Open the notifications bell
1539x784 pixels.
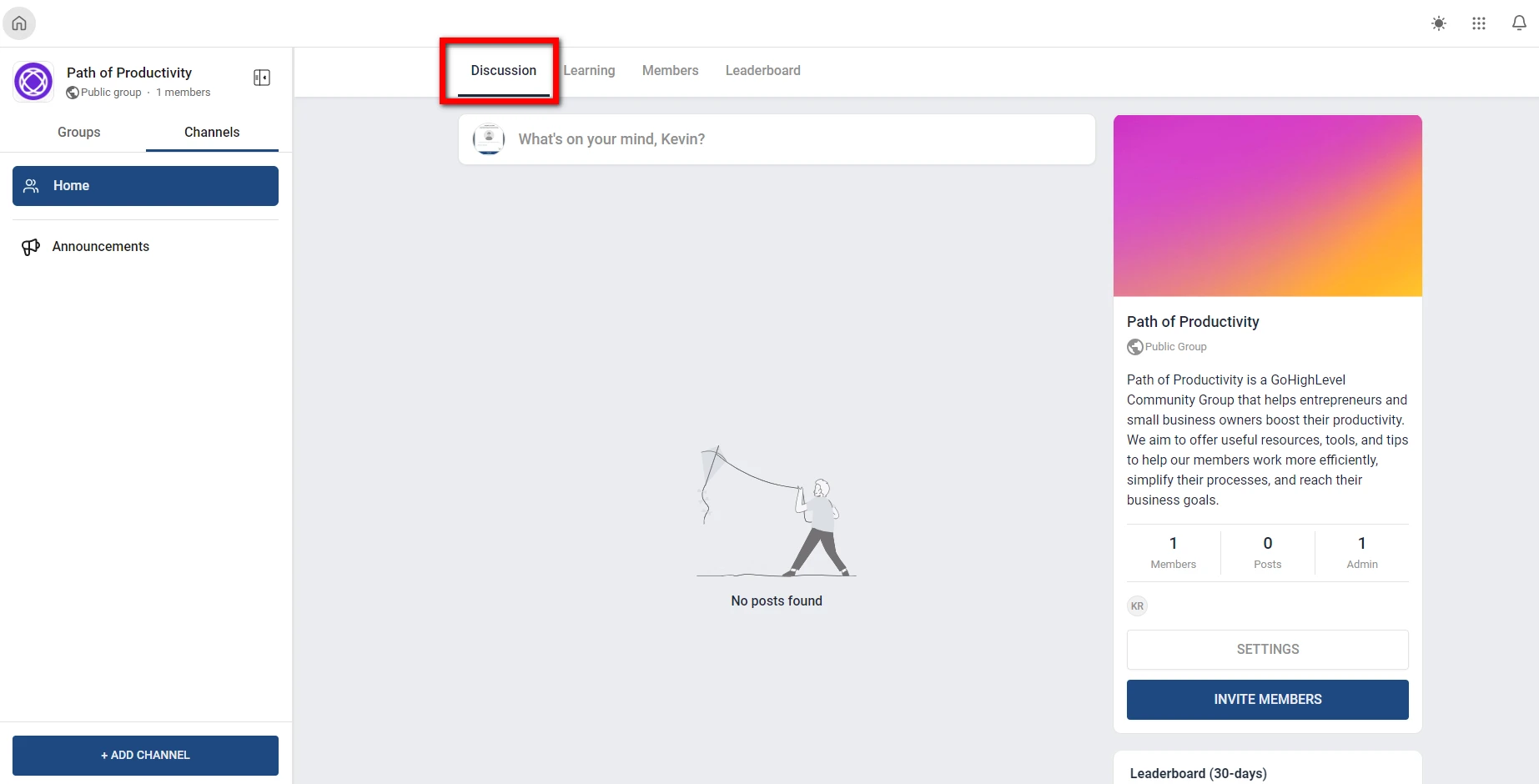tap(1519, 23)
